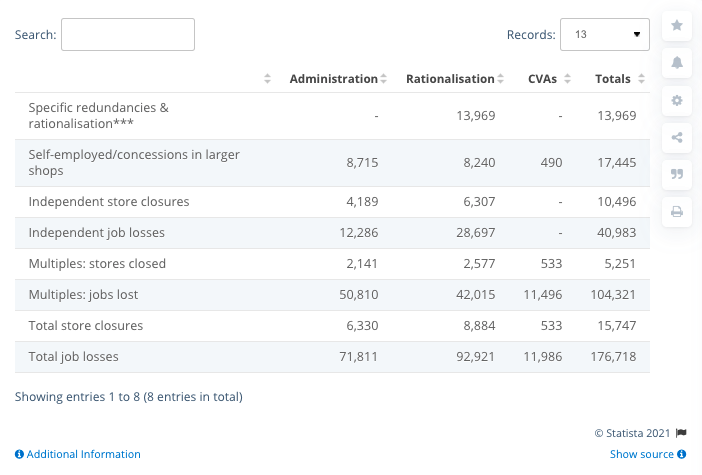Open the gear settings icon
The height and width of the screenshot is (475, 702).
pos(677,101)
